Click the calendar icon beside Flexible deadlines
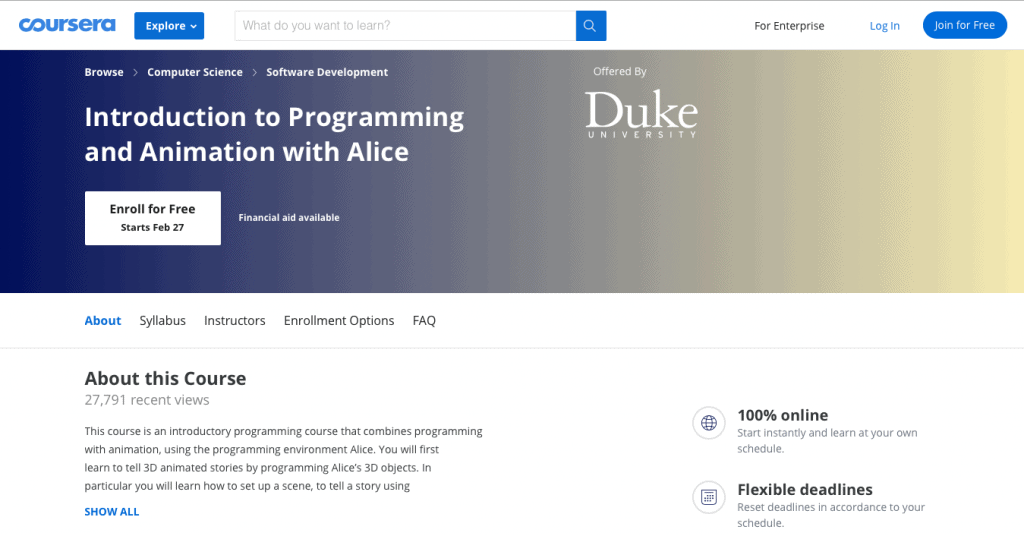Screen dimensions: 1024x536 [709, 497]
